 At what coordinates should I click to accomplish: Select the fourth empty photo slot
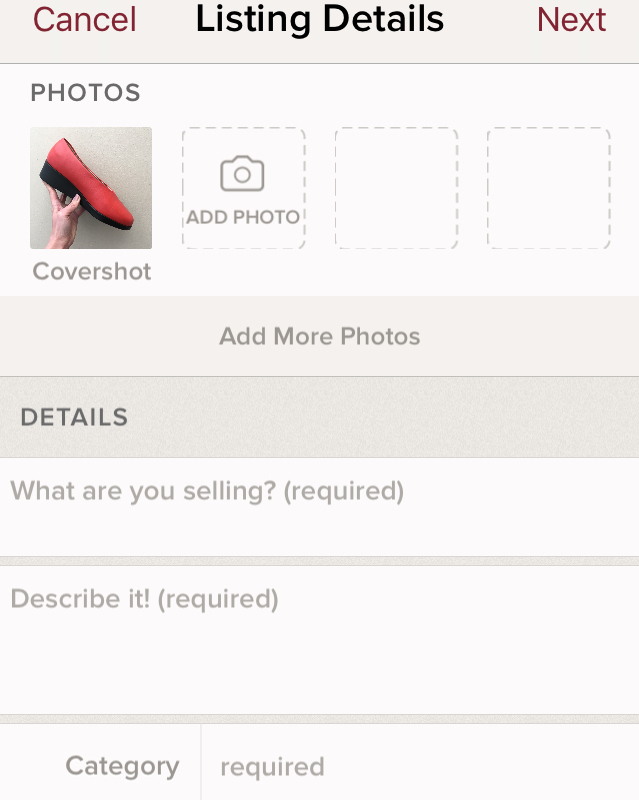coord(548,188)
